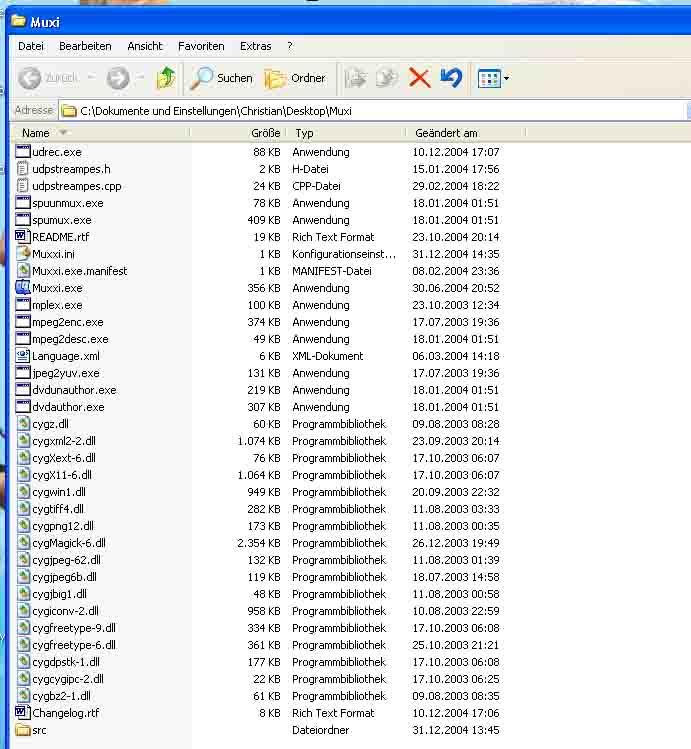This screenshot has width=691, height=749.
Task: Select file name cygX11-6.dll
Action: [x=62, y=475]
